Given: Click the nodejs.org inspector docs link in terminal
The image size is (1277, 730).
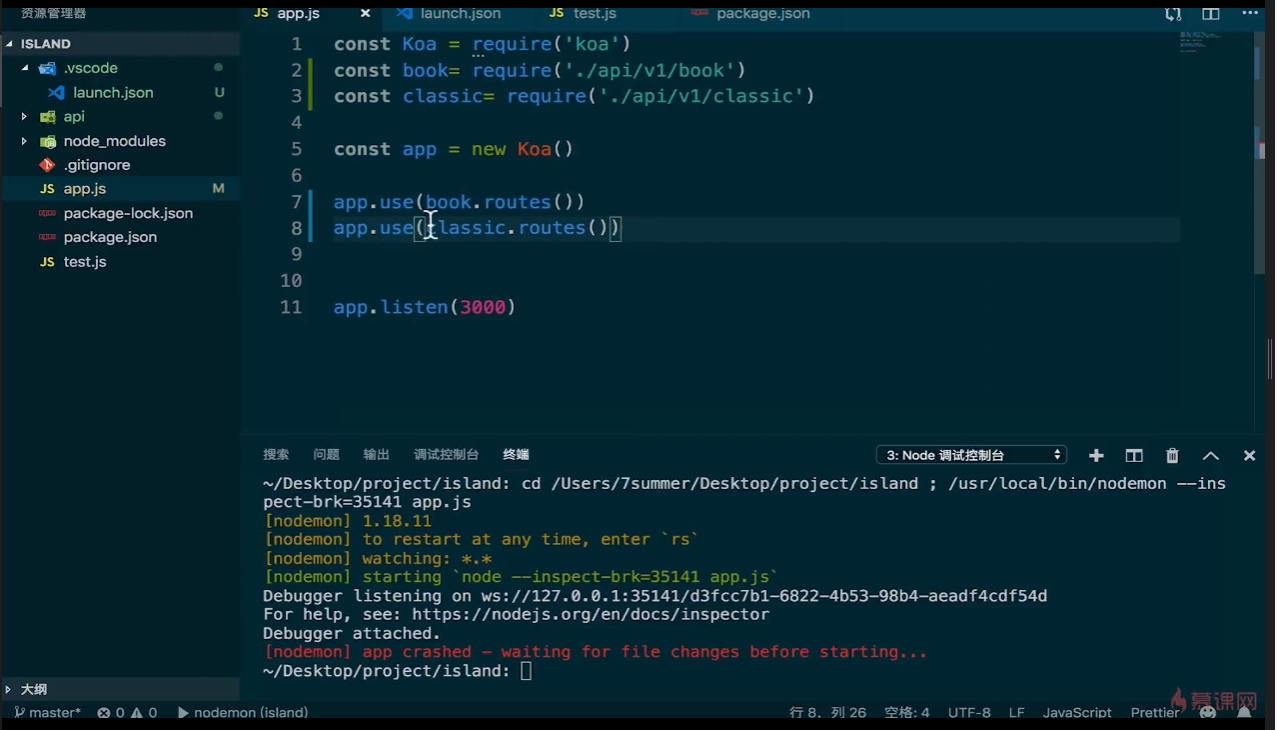Looking at the screenshot, I should point(590,614).
